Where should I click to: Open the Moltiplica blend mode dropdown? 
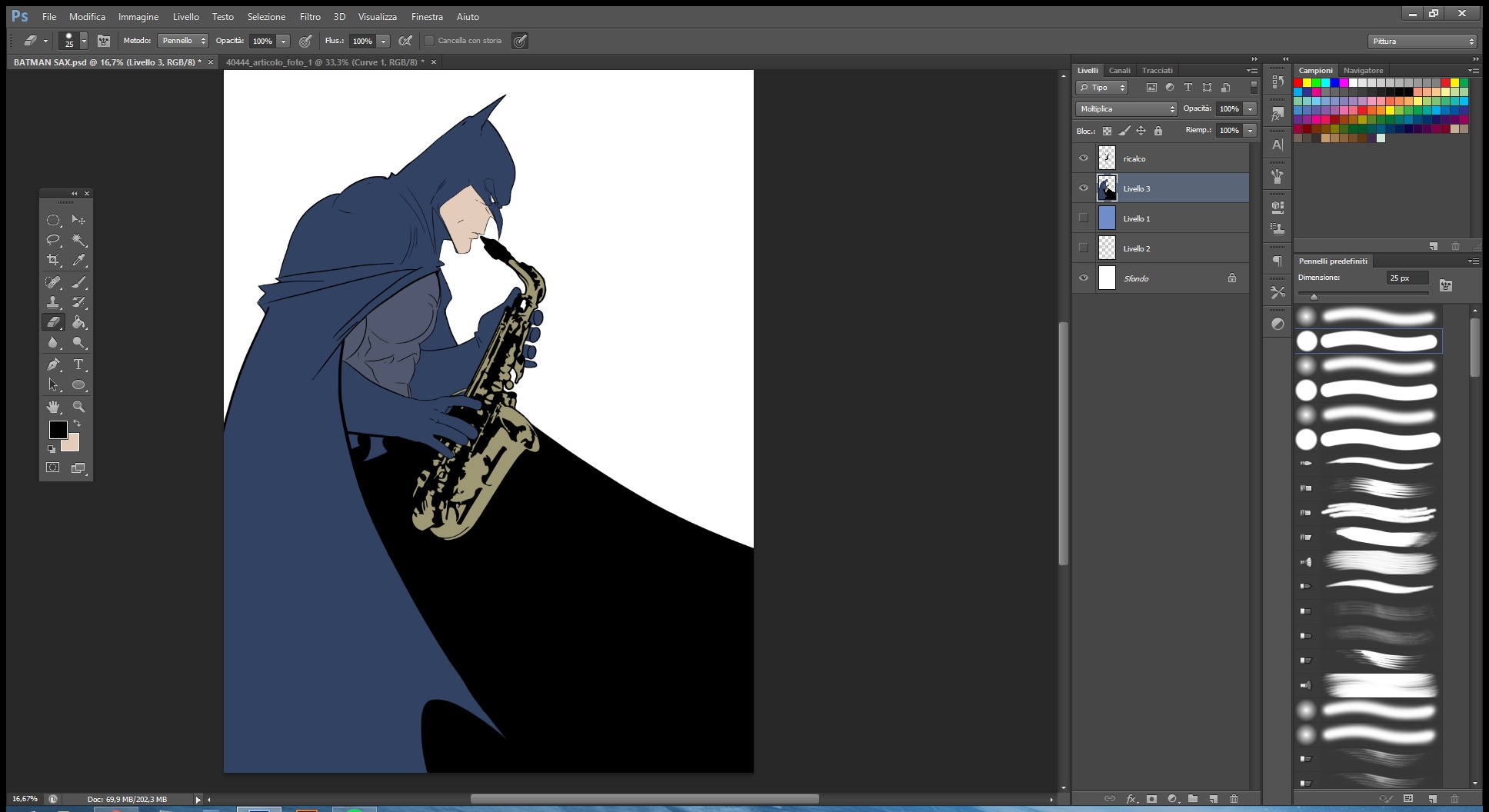tap(1126, 109)
